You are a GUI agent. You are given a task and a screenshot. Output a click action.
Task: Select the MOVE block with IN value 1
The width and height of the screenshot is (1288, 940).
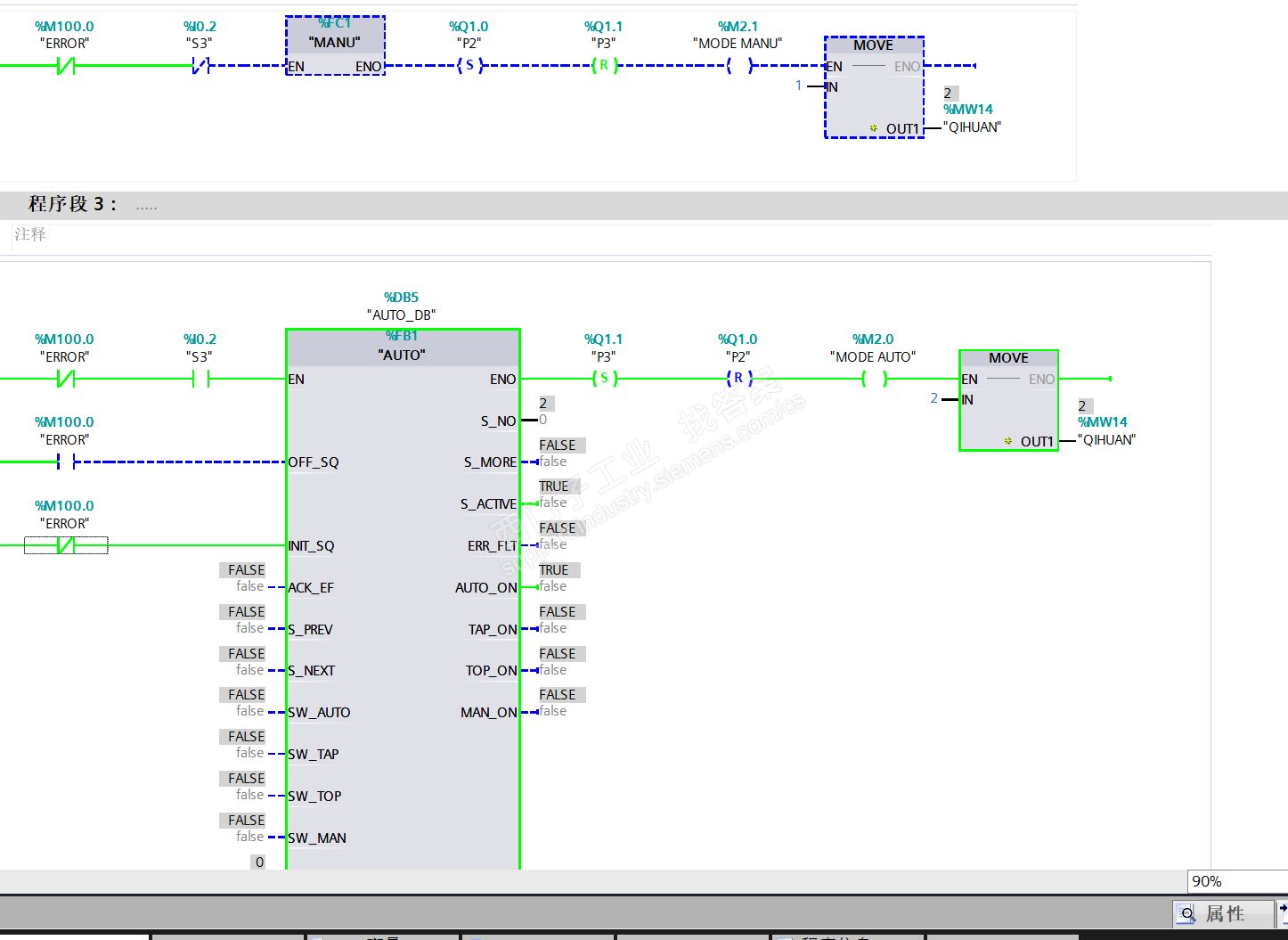coord(874,87)
